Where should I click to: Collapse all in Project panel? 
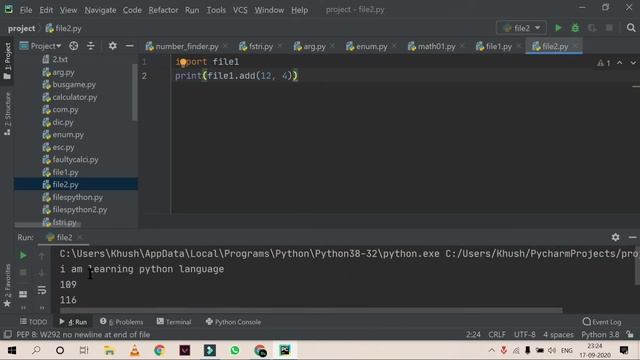pos(91,46)
